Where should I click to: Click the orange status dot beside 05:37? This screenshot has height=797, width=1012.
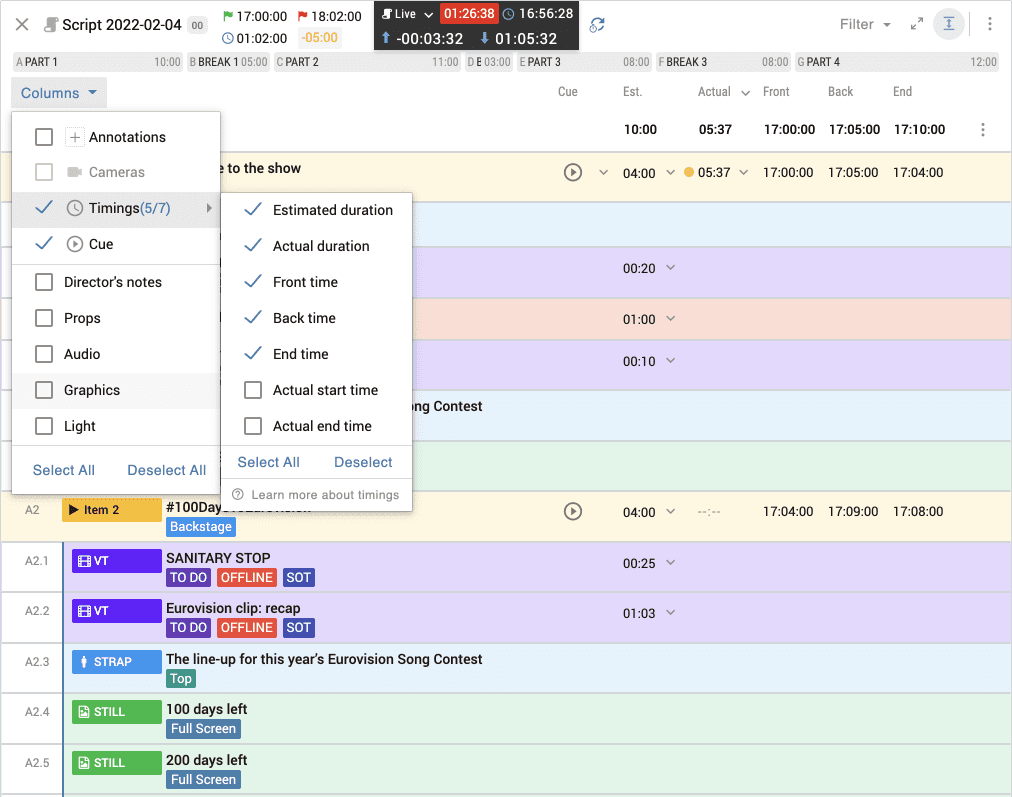689,172
